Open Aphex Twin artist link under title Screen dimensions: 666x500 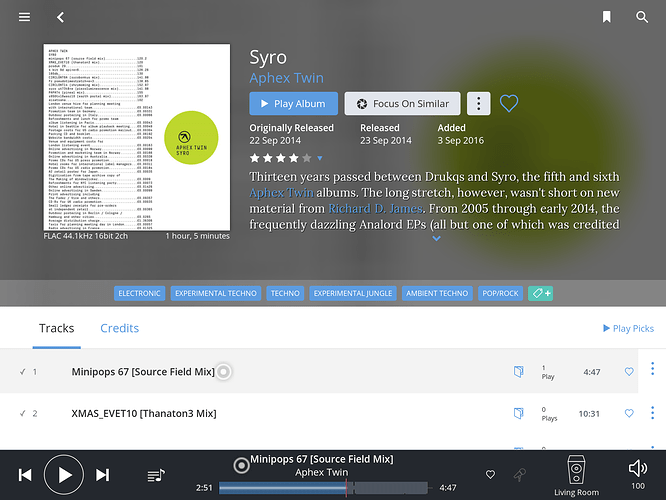286,78
